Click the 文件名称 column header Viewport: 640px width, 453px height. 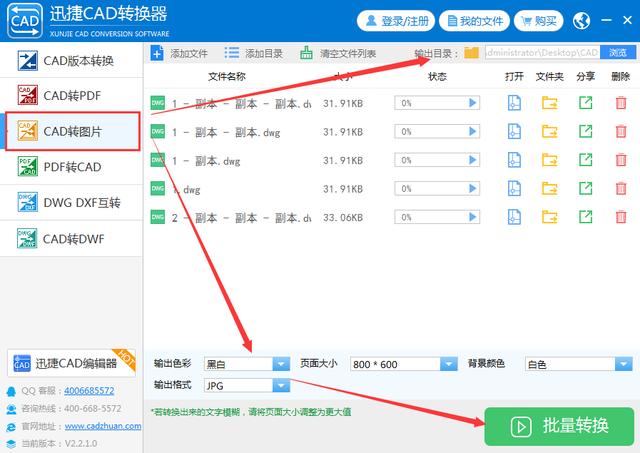[227, 76]
